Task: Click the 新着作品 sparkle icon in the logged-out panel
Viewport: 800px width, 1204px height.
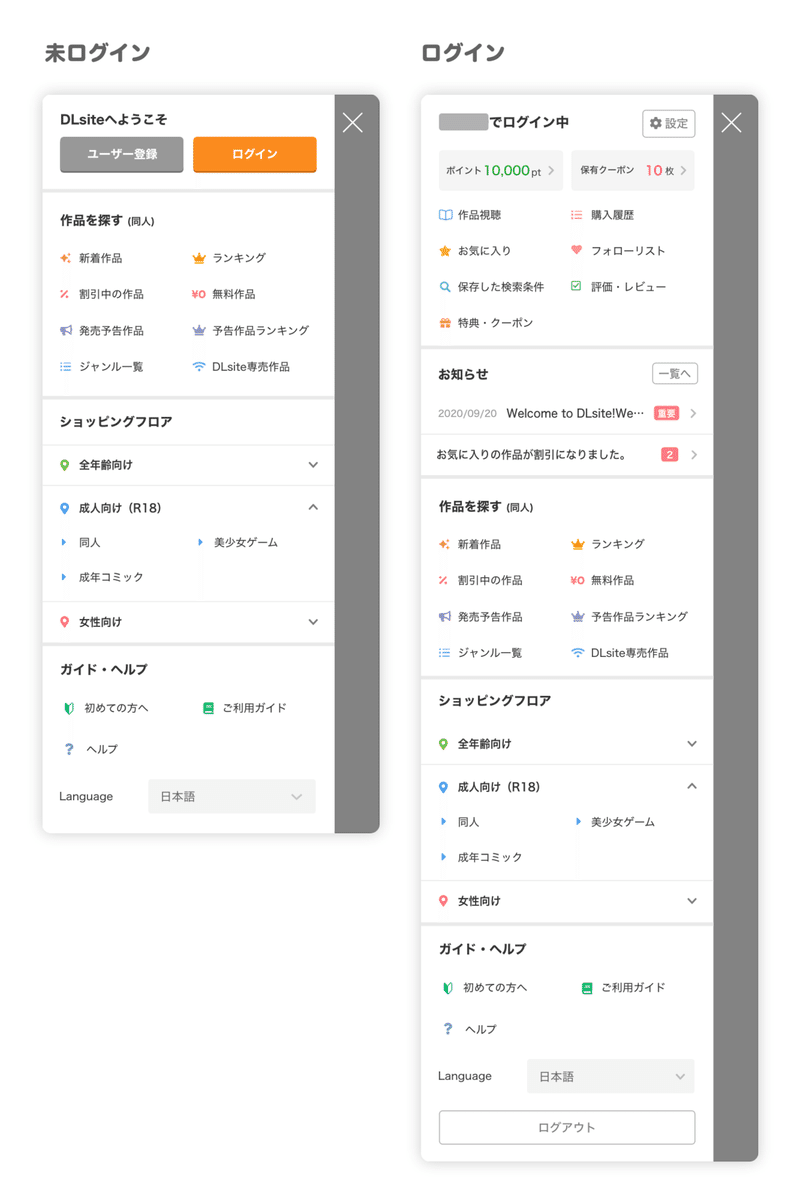Action: tap(65, 258)
